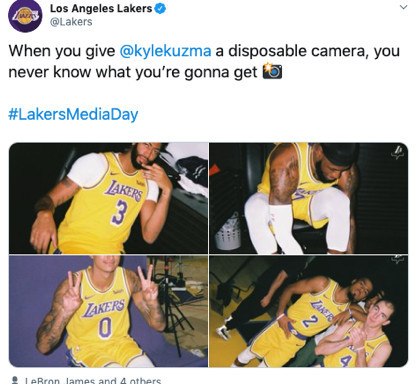The height and width of the screenshot is (387, 417).
Task: Open tagged people list LeBron James and others
Action: [93, 381]
